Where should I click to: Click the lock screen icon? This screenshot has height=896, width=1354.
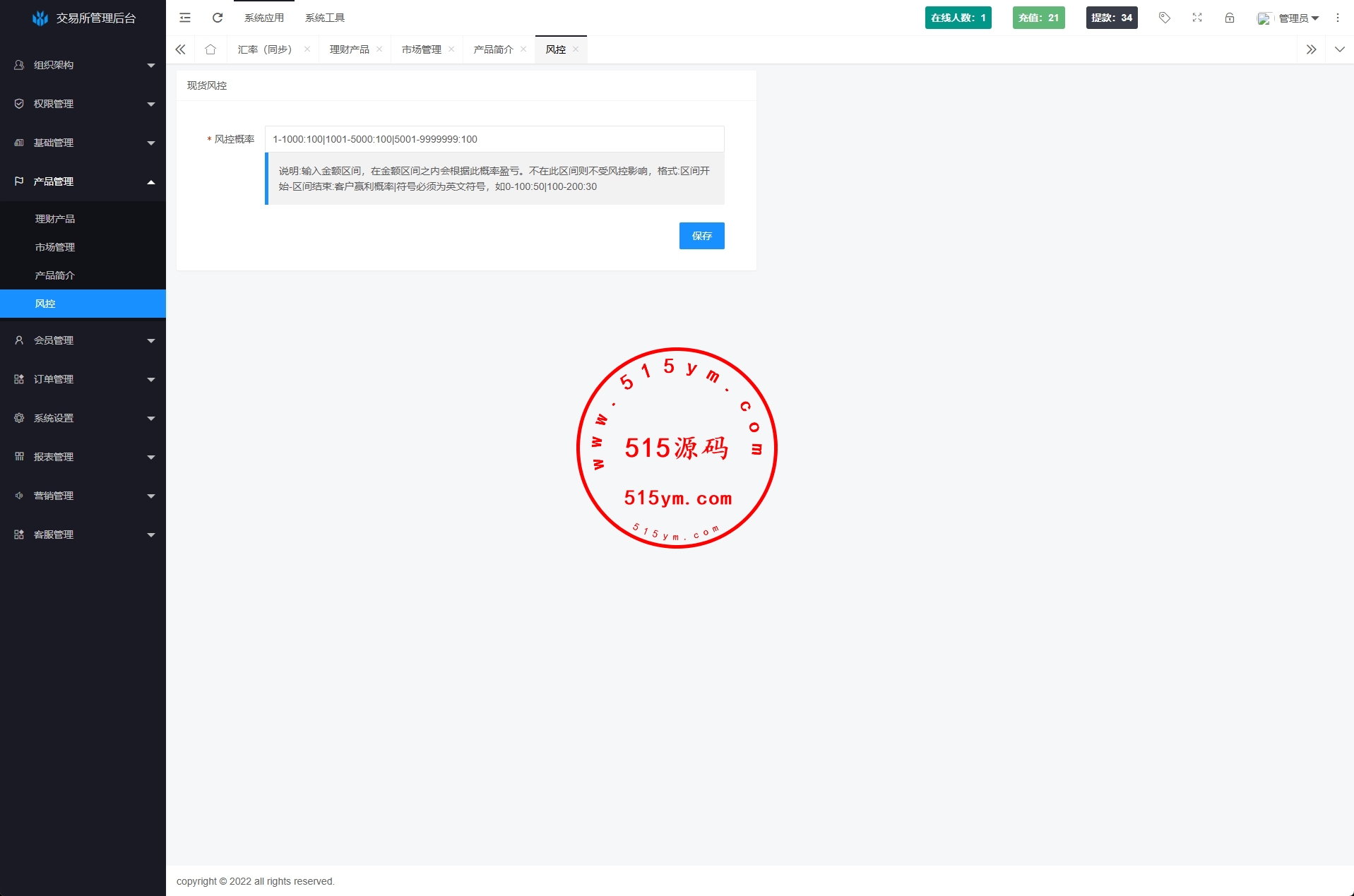point(1230,18)
